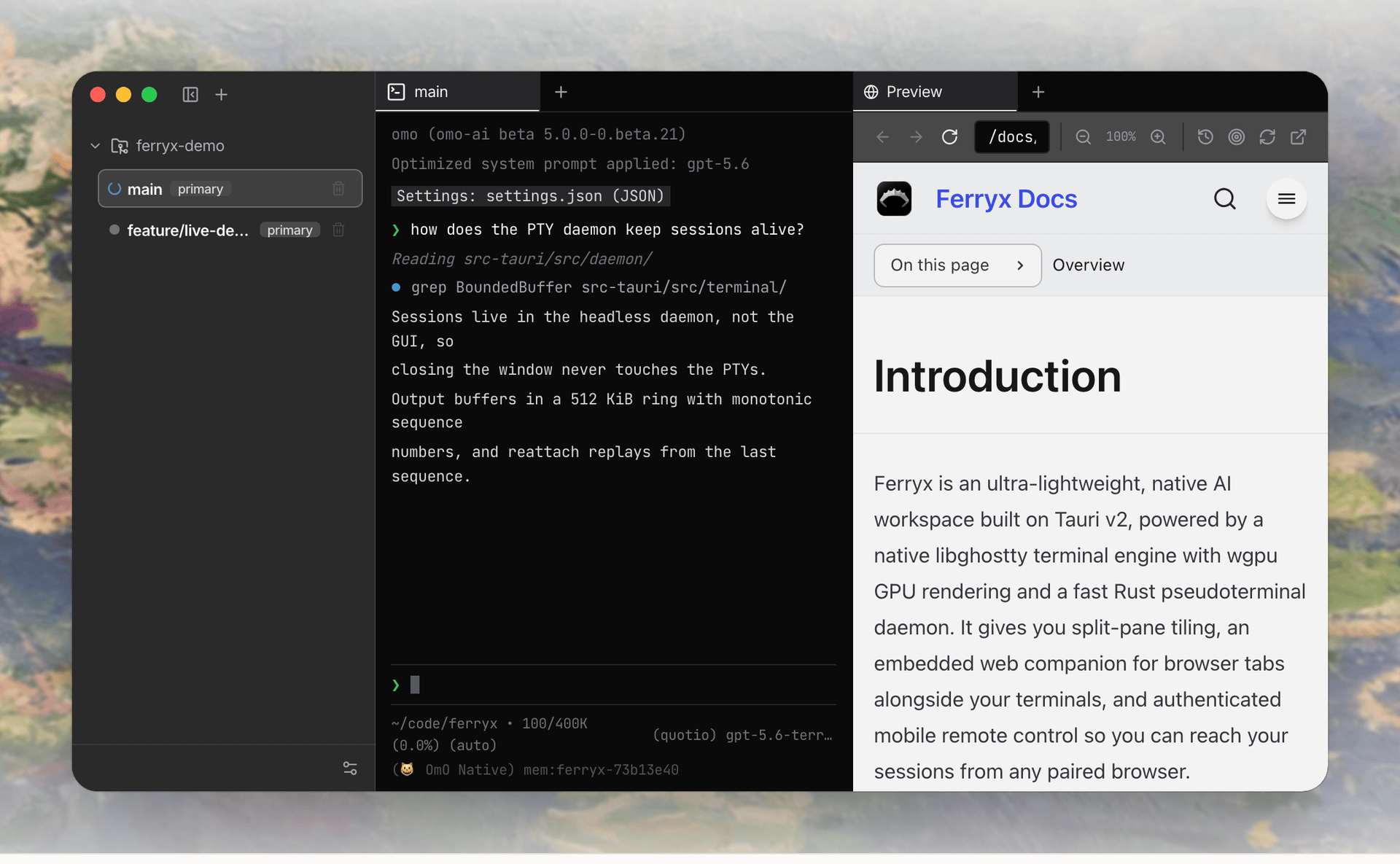Open preview history clock icon

click(x=1205, y=137)
